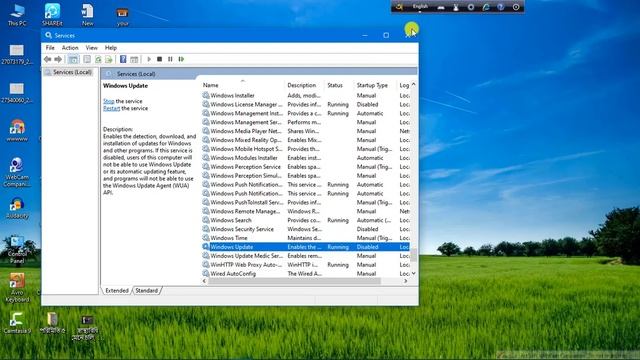Click the Refresh toolbar icon
Screen dimensions: 640x360
[98, 59]
